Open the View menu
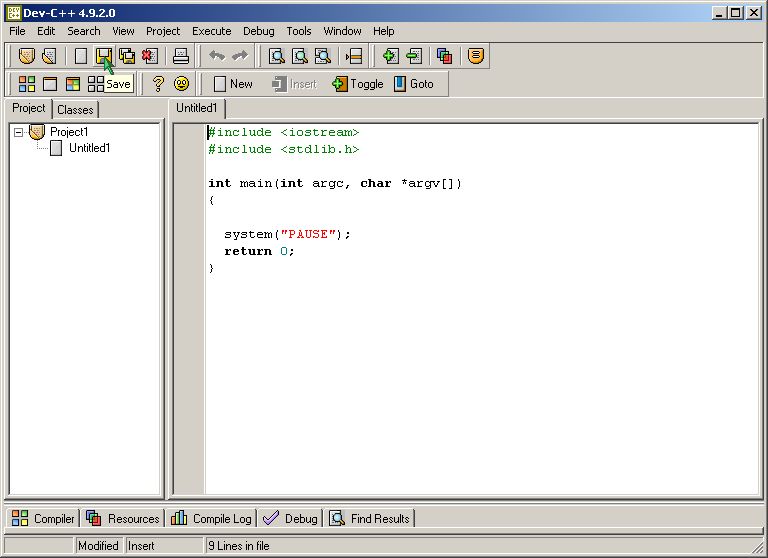 point(123,31)
